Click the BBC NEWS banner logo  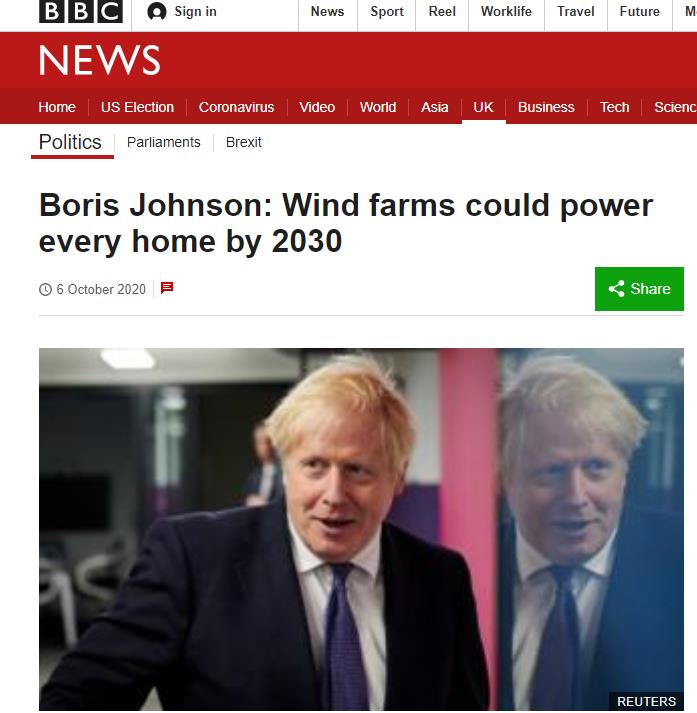100,60
